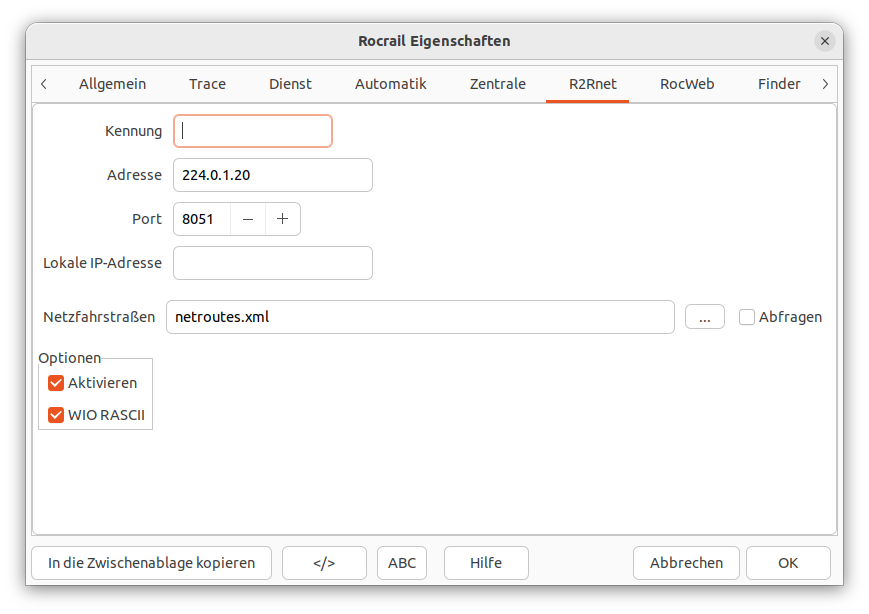Image resolution: width=869 pixels, height=614 pixels.
Task: Close the Rocrail Eigenschaften dialog
Action: click(x=824, y=41)
